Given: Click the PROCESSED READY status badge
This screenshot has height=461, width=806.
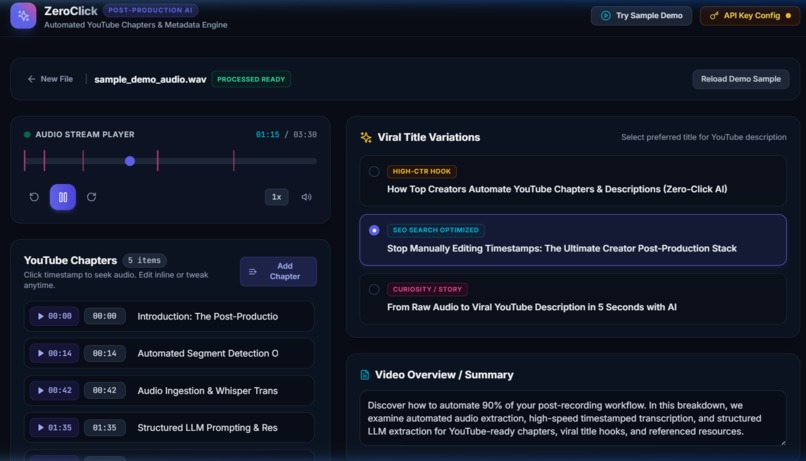Looking at the screenshot, I should point(251,79).
